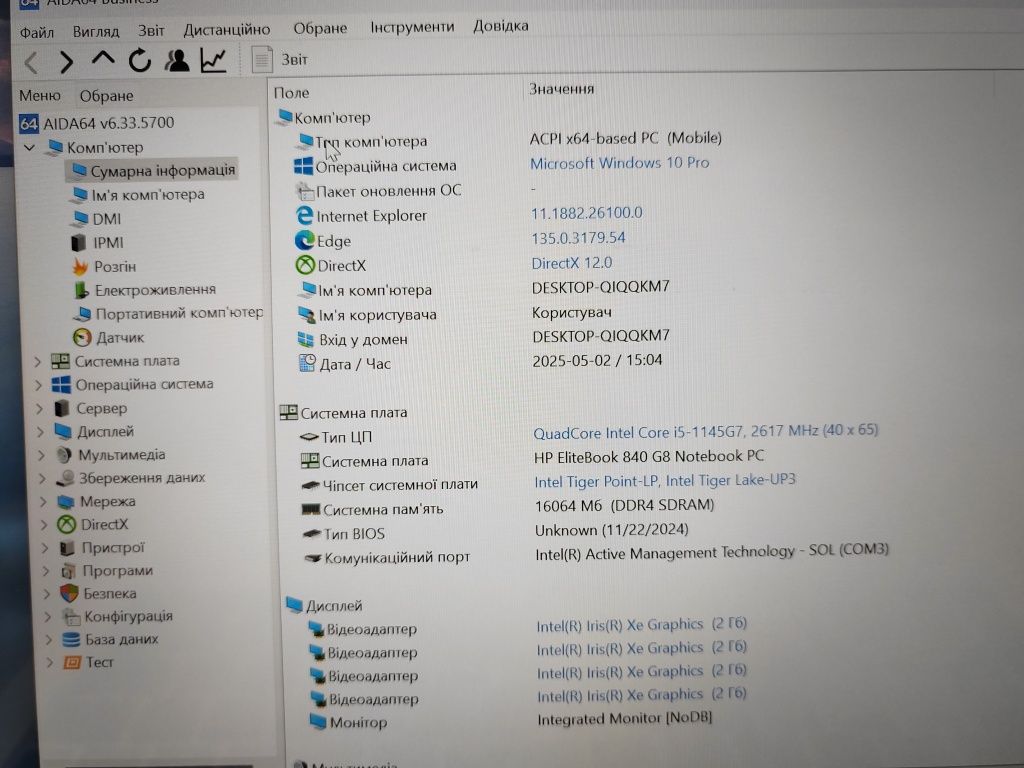Viewport: 1024px width, 768px height.
Task: Open Електроживлення tree item
Action: coord(144,290)
